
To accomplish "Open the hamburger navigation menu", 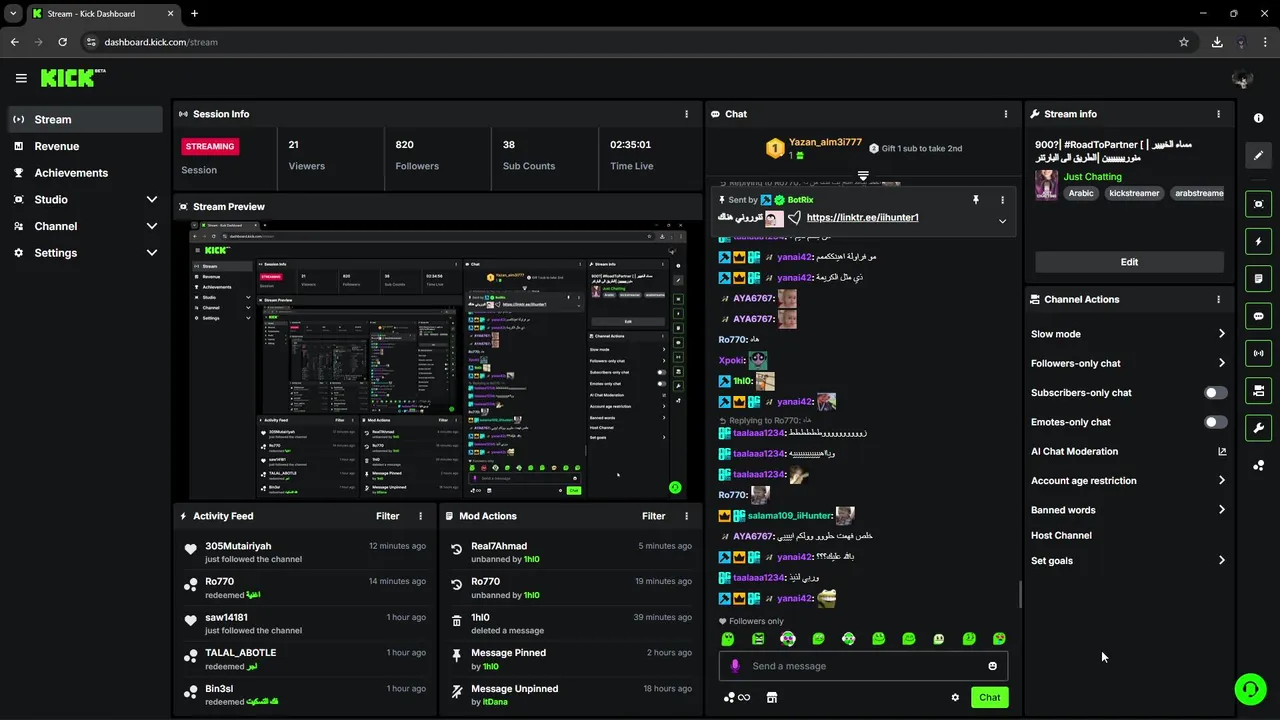I will [21, 78].
